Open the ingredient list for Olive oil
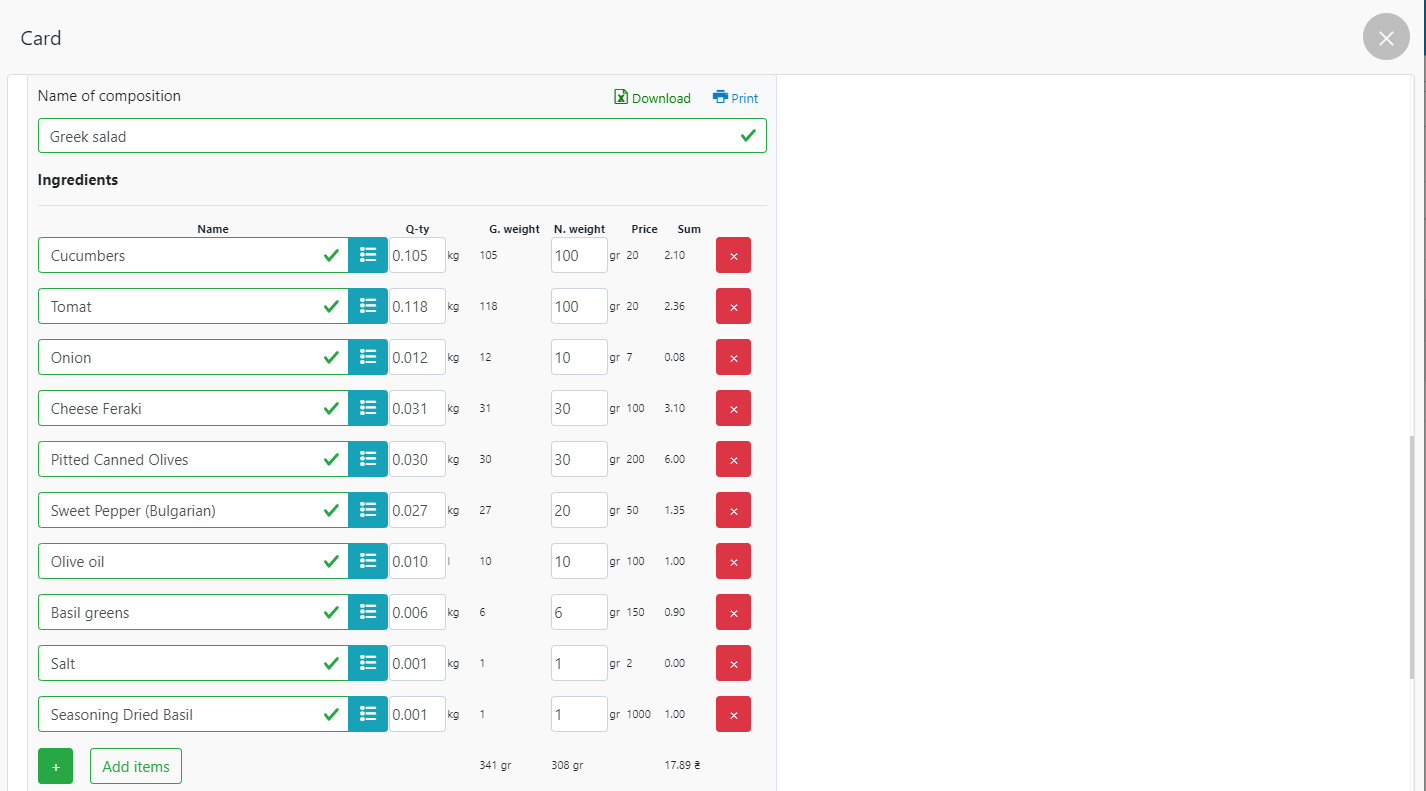 tap(368, 561)
